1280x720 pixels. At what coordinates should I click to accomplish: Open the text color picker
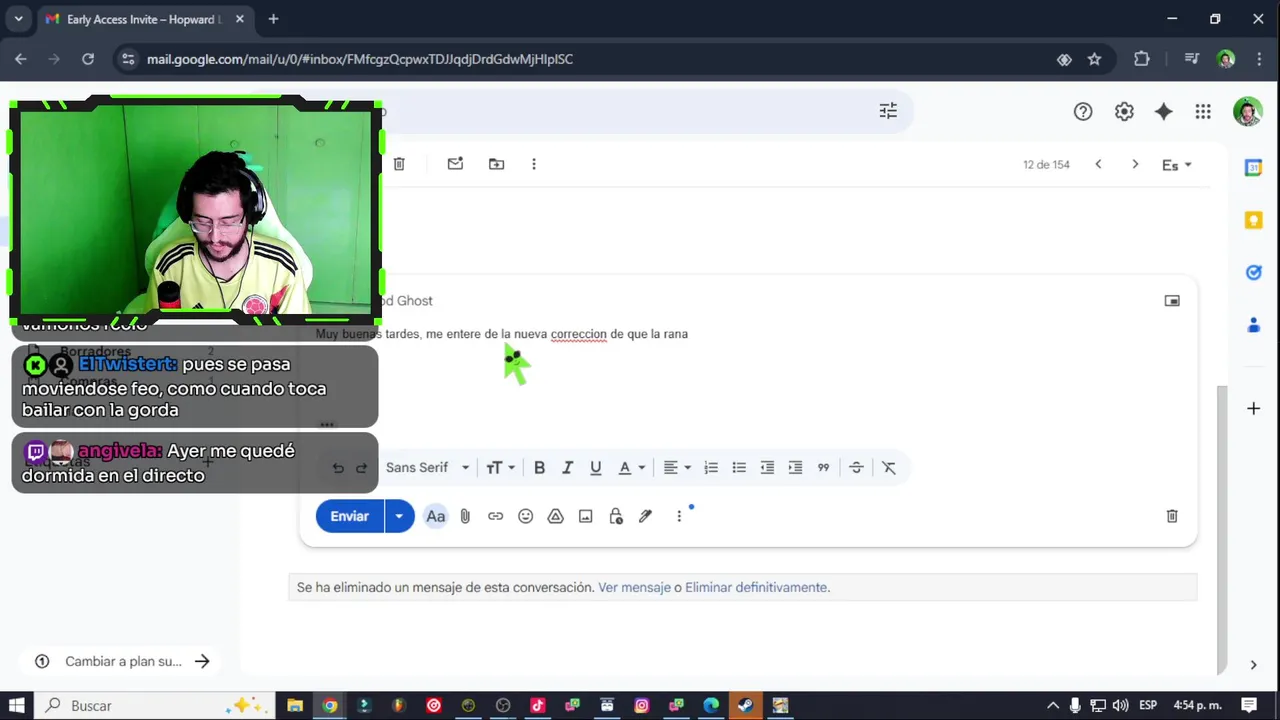630,468
